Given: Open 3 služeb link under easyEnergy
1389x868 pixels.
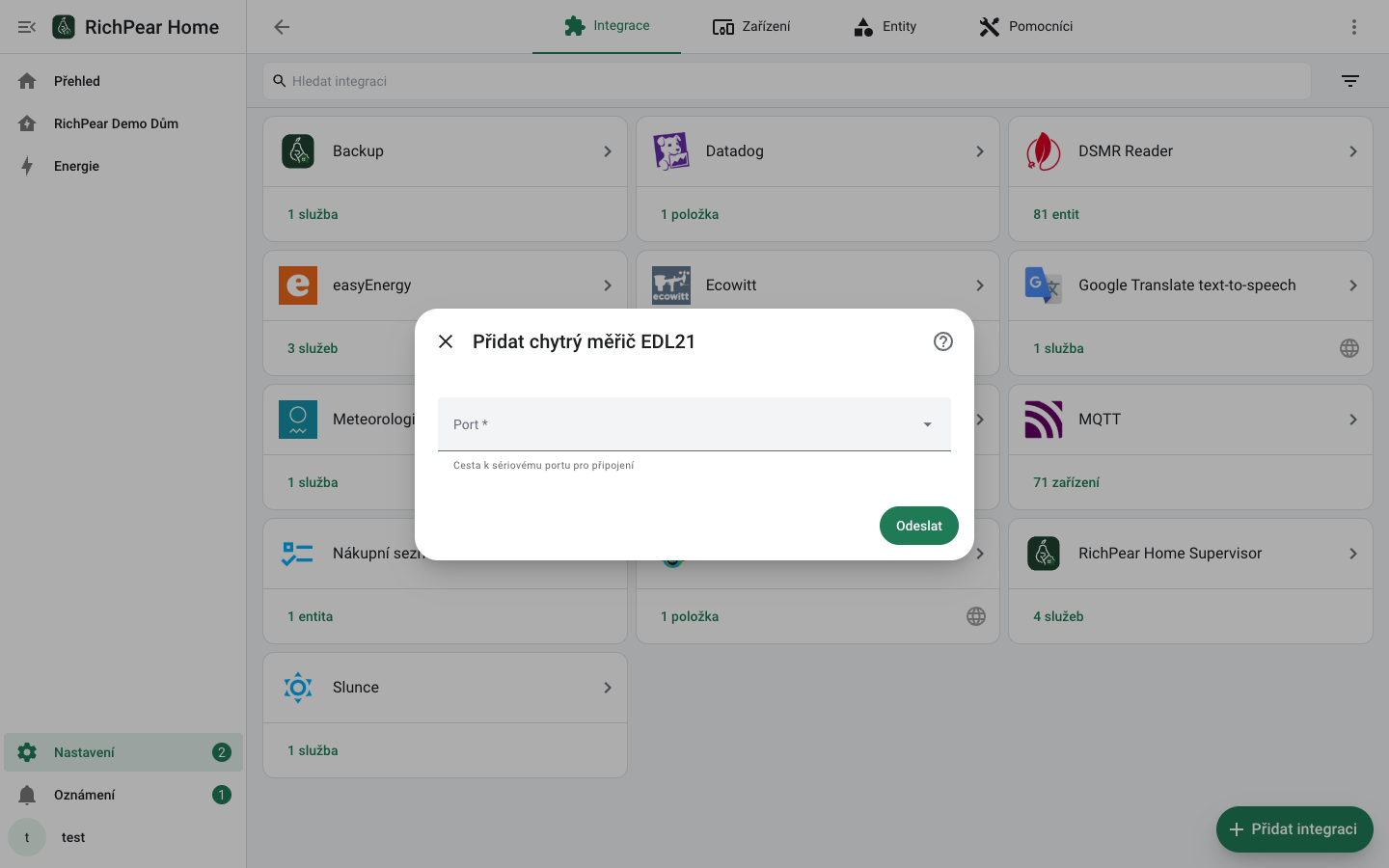Looking at the screenshot, I should tap(313, 348).
